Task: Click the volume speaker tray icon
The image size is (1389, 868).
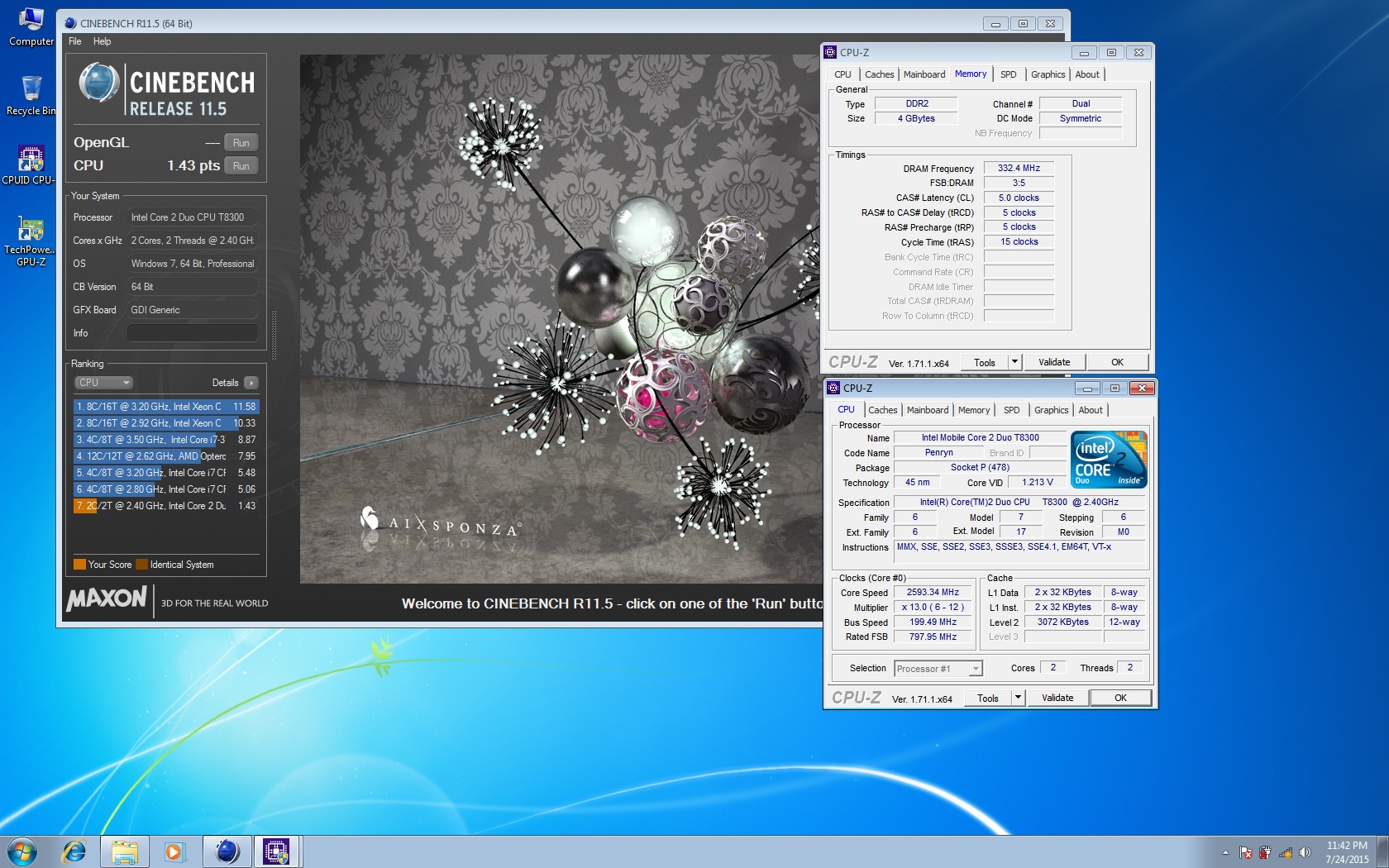Action: tap(1305, 852)
